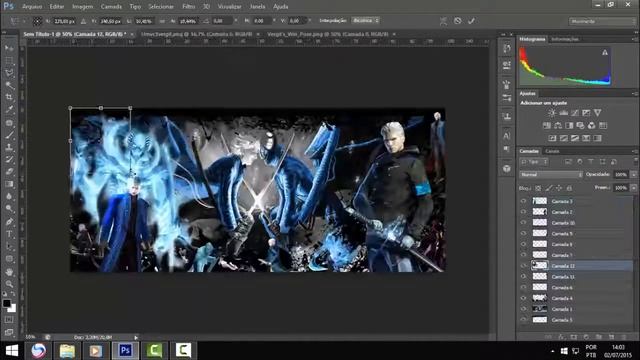Select the Eyedropper tool
This screenshot has height=360, width=640.
pyautogui.click(x=9, y=110)
